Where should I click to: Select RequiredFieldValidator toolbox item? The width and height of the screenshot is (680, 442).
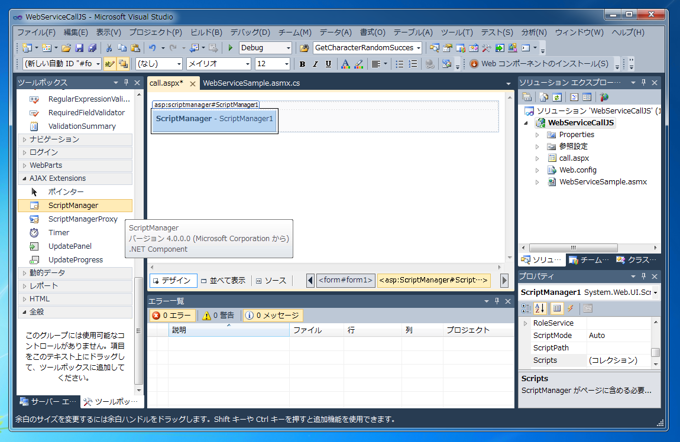click(75, 113)
